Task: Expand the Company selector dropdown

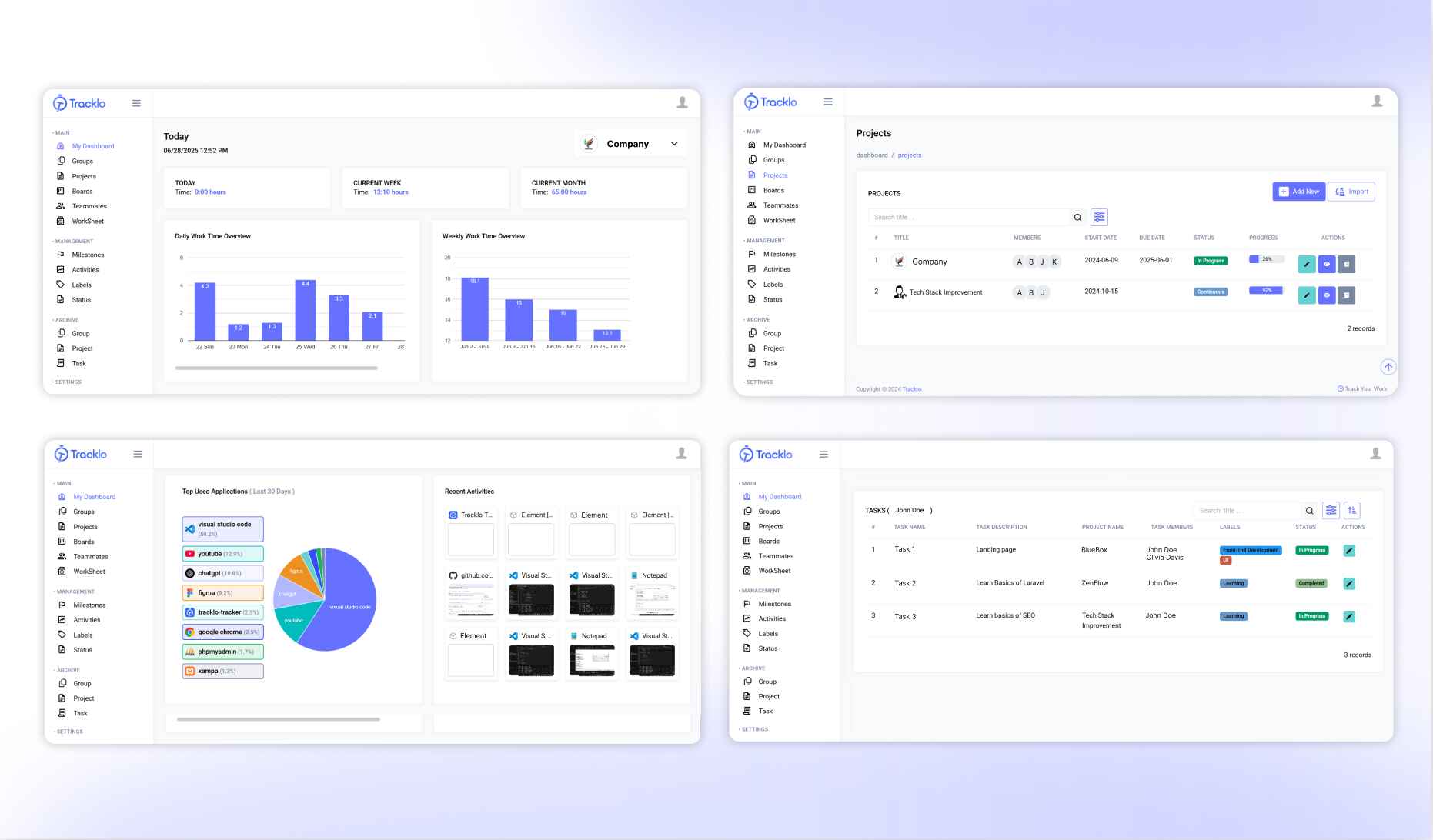Action: [673, 143]
